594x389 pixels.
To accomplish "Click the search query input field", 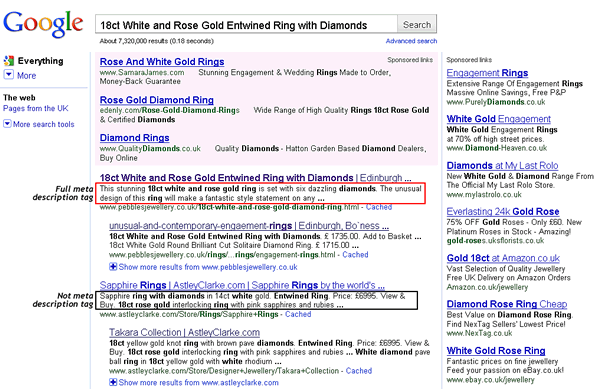I will 246,25.
